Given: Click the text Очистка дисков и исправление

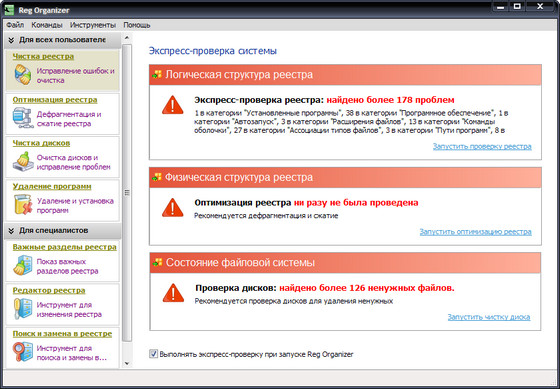Looking at the screenshot, I should 73,162.
